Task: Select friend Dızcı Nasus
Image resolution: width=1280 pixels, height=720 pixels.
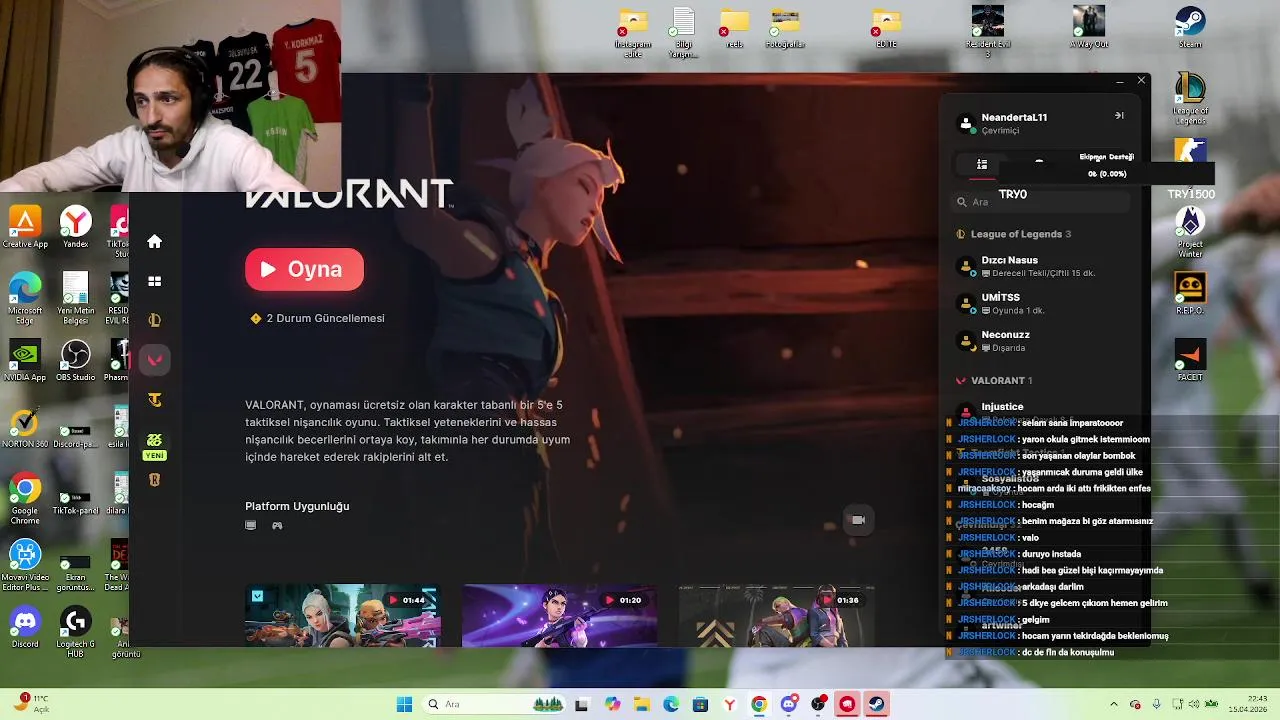Action: coord(1040,266)
